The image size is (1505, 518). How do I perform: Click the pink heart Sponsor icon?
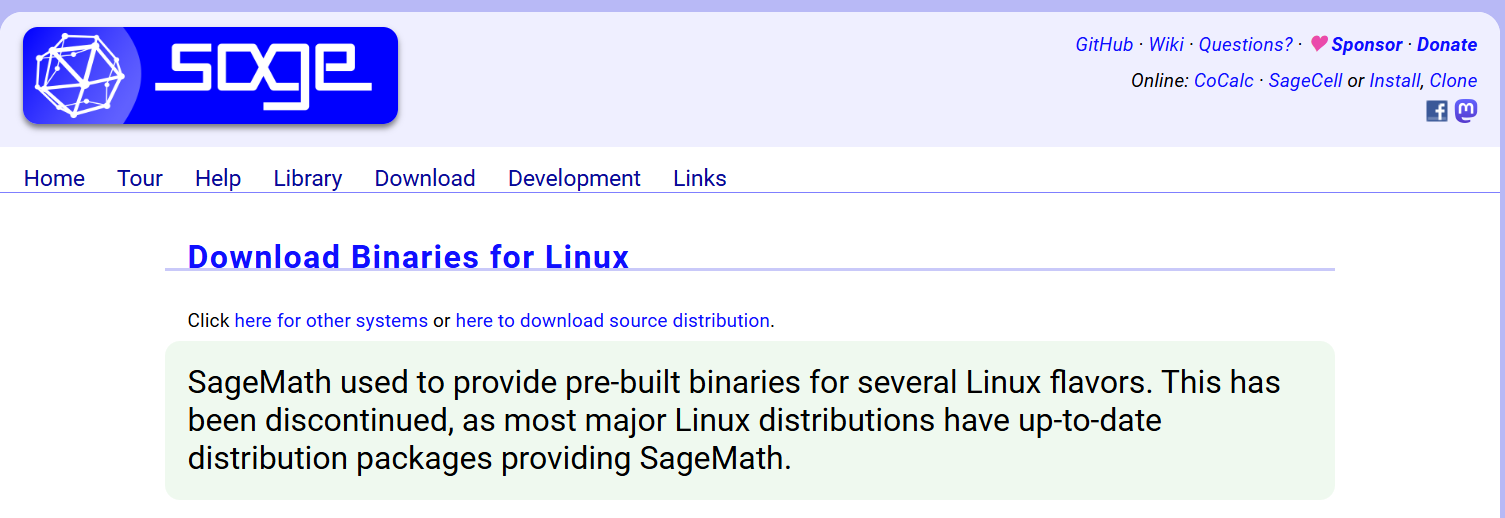(x=1319, y=44)
